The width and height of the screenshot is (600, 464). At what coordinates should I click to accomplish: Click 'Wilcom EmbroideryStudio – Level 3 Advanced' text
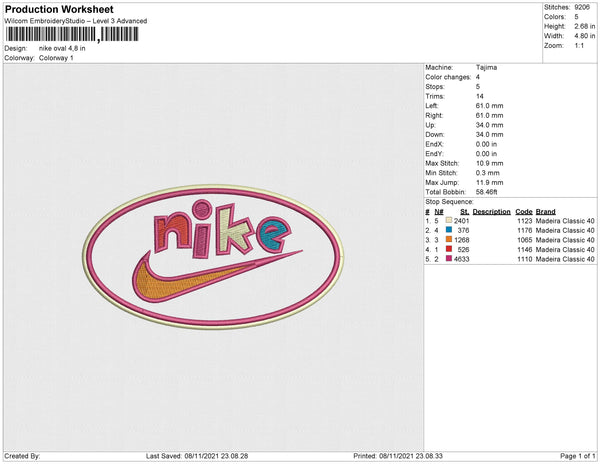76,21
